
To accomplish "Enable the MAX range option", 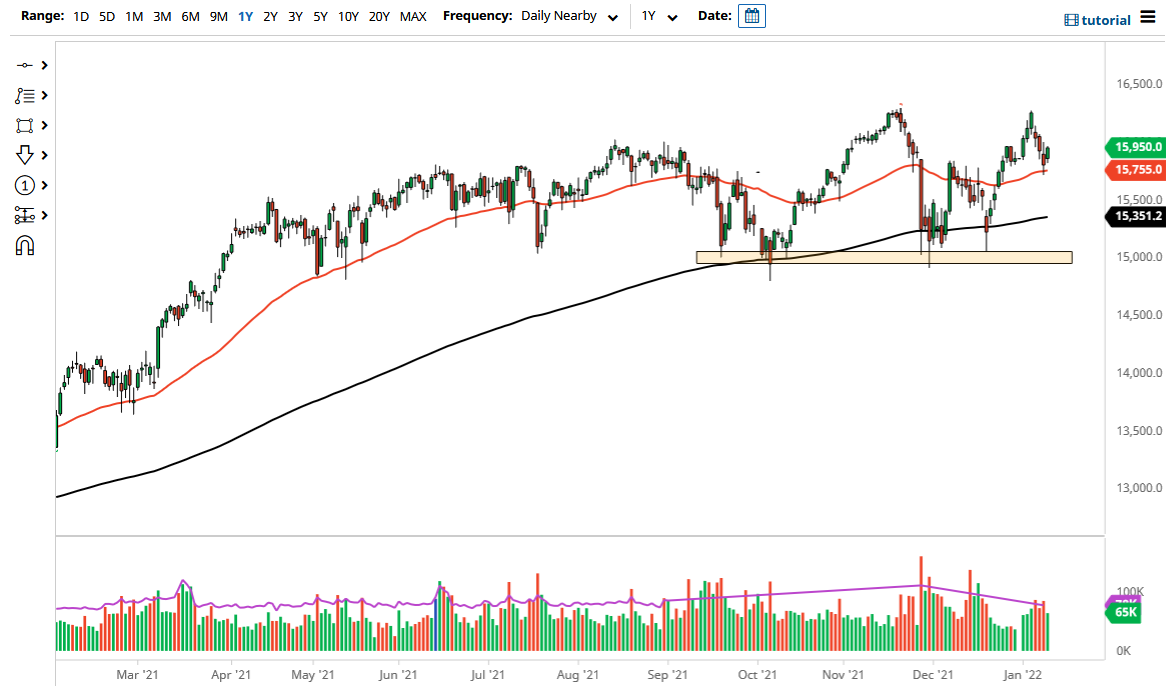I will [x=413, y=16].
